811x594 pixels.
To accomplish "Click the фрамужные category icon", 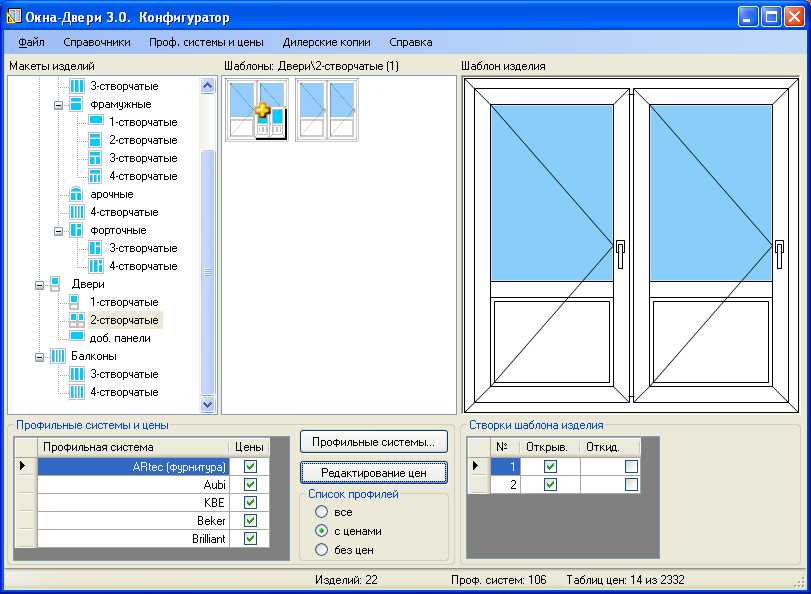I will point(76,104).
